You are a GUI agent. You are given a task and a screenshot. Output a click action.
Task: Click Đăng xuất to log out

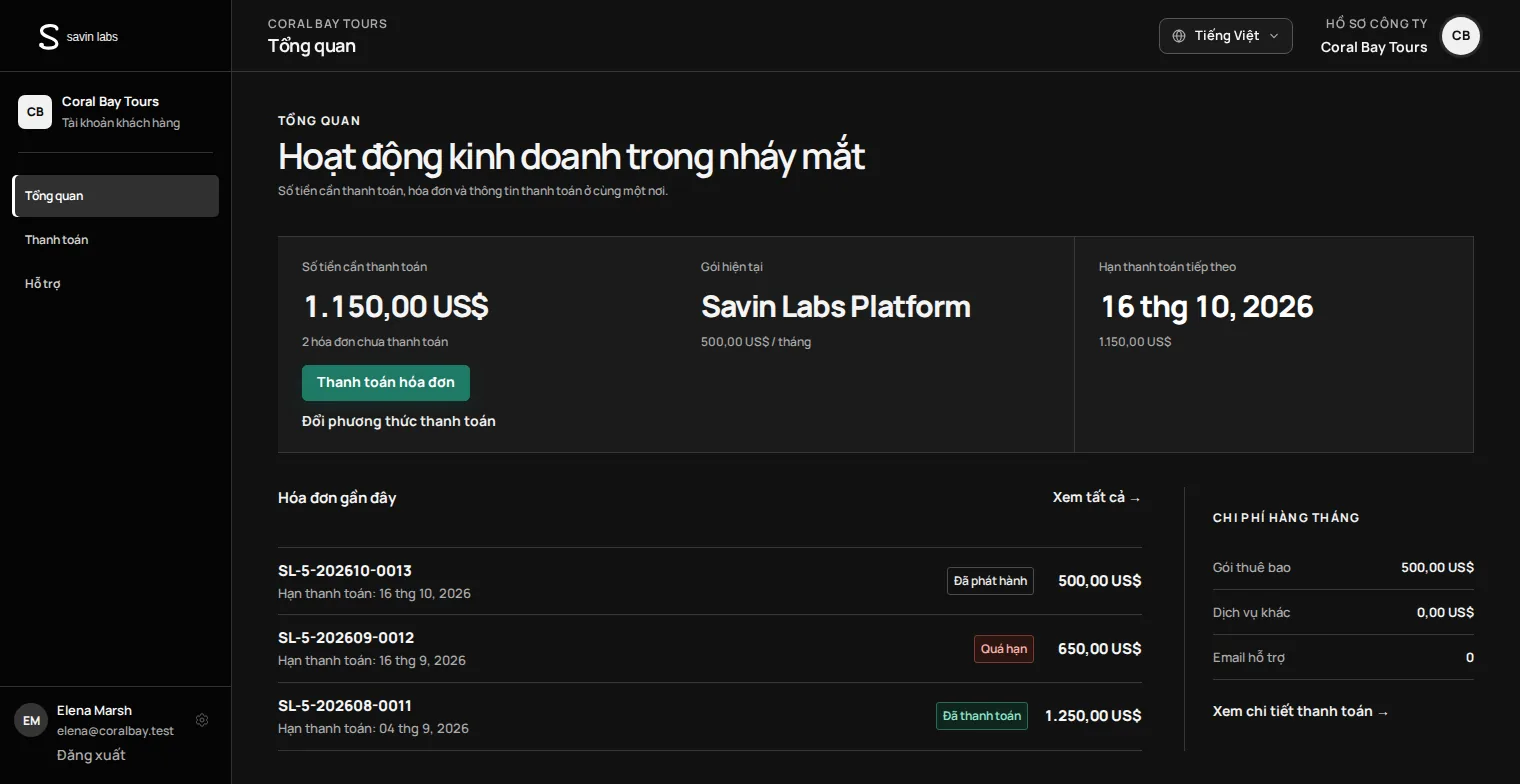[x=91, y=755]
